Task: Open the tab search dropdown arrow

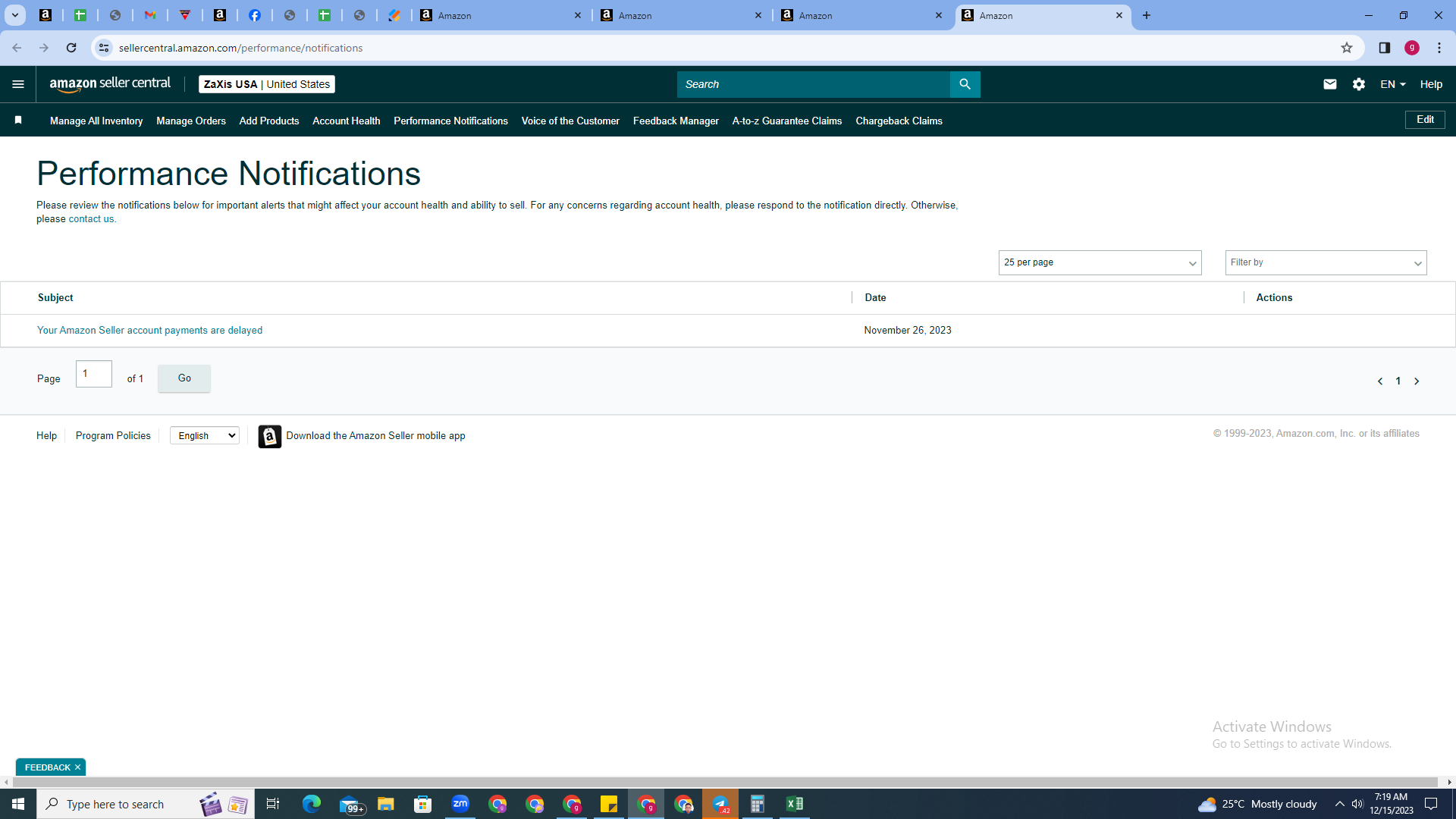Action: click(x=14, y=15)
